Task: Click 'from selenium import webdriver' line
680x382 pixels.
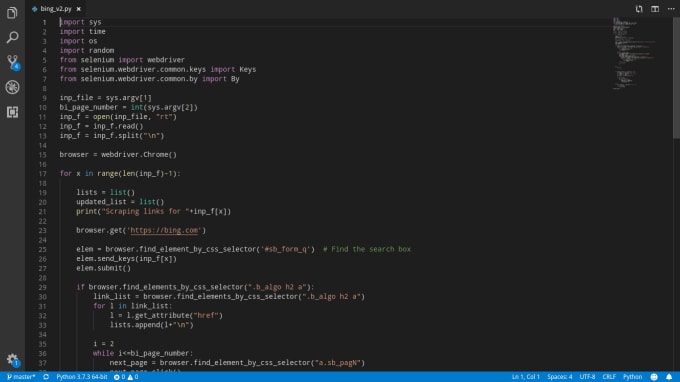Action: click(x=122, y=60)
